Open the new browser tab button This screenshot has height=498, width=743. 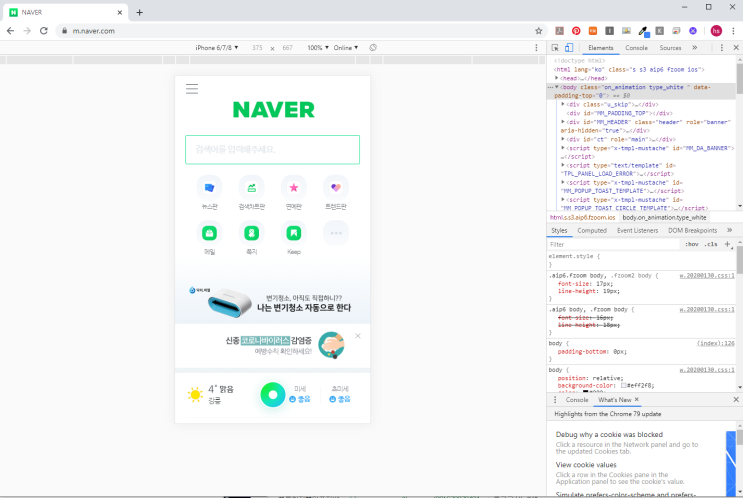139,12
